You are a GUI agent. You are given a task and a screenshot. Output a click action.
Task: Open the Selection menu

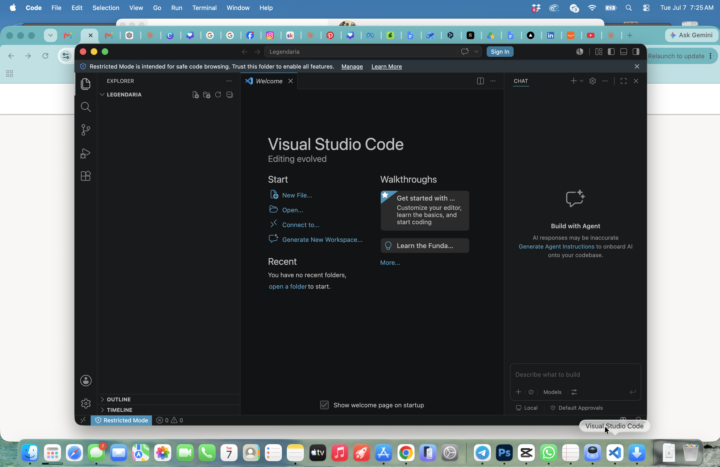coord(106,8)
